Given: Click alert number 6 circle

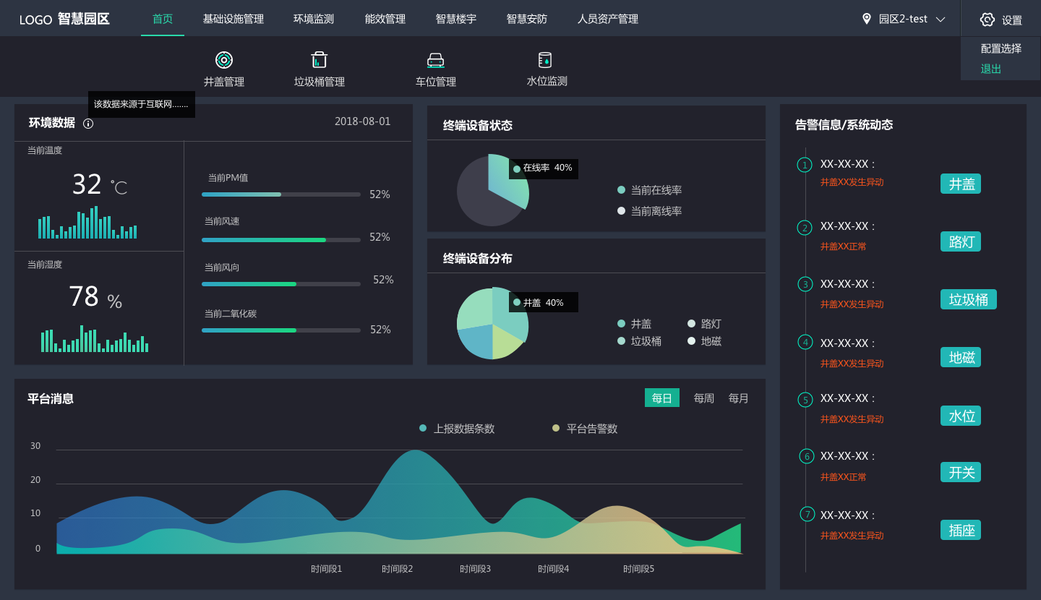Looking at the screenshot, I should pyautogui.click(x=807, y=456).
